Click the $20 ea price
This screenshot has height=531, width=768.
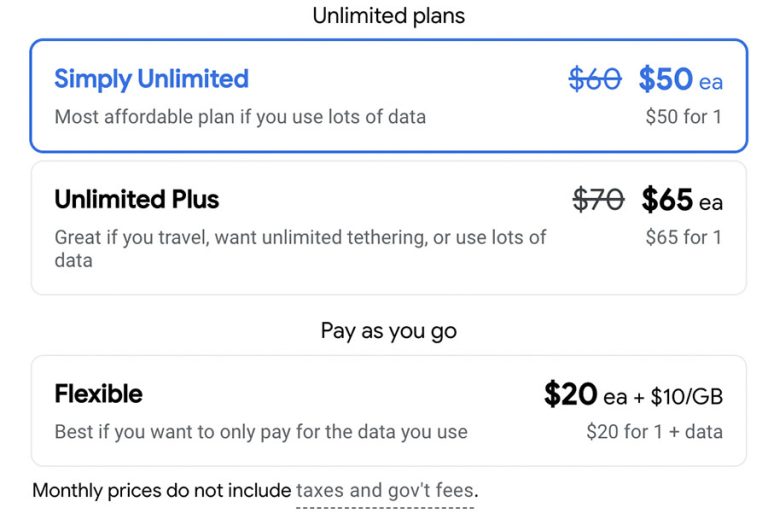coord(584,395)
